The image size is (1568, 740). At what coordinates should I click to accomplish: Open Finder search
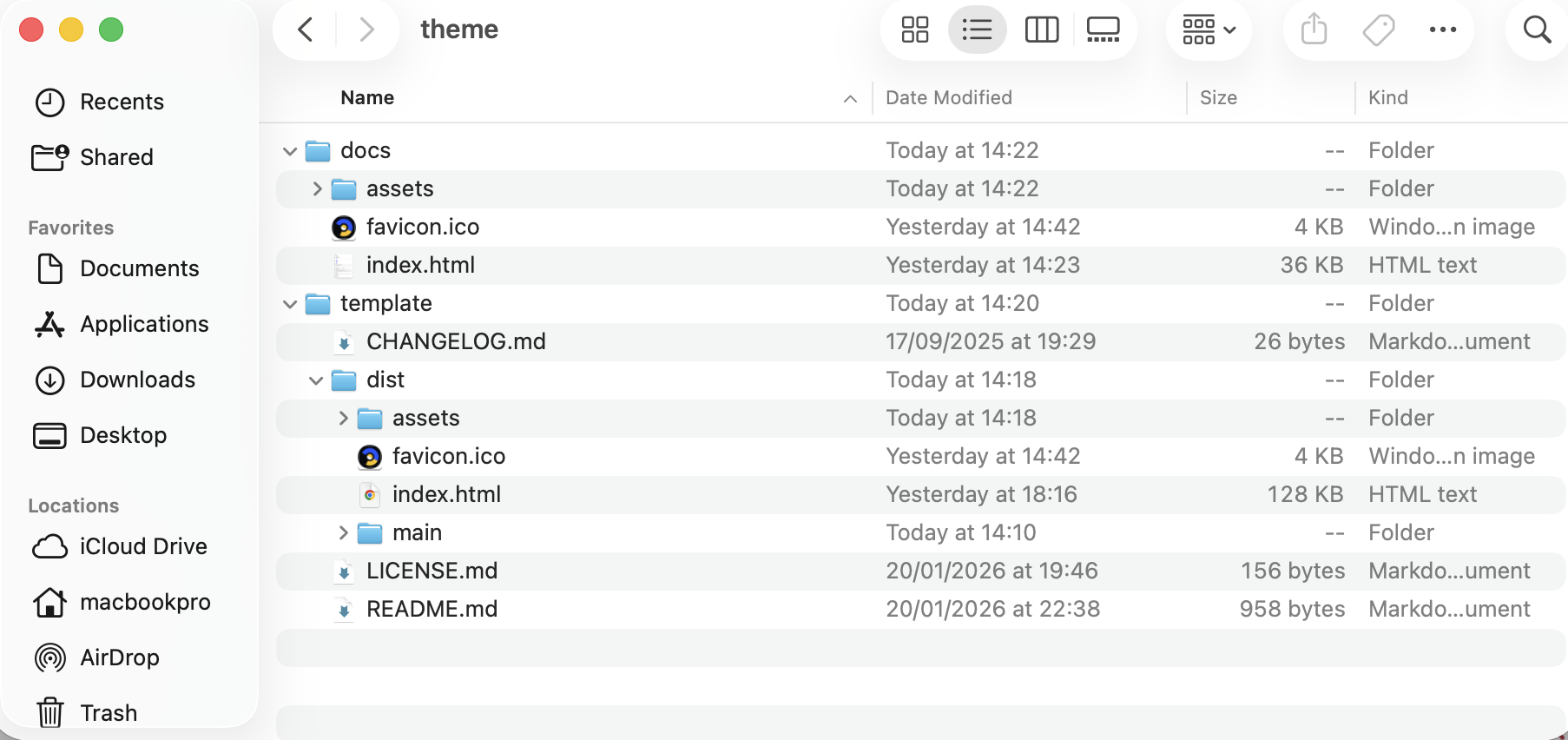coord(1535,29)
